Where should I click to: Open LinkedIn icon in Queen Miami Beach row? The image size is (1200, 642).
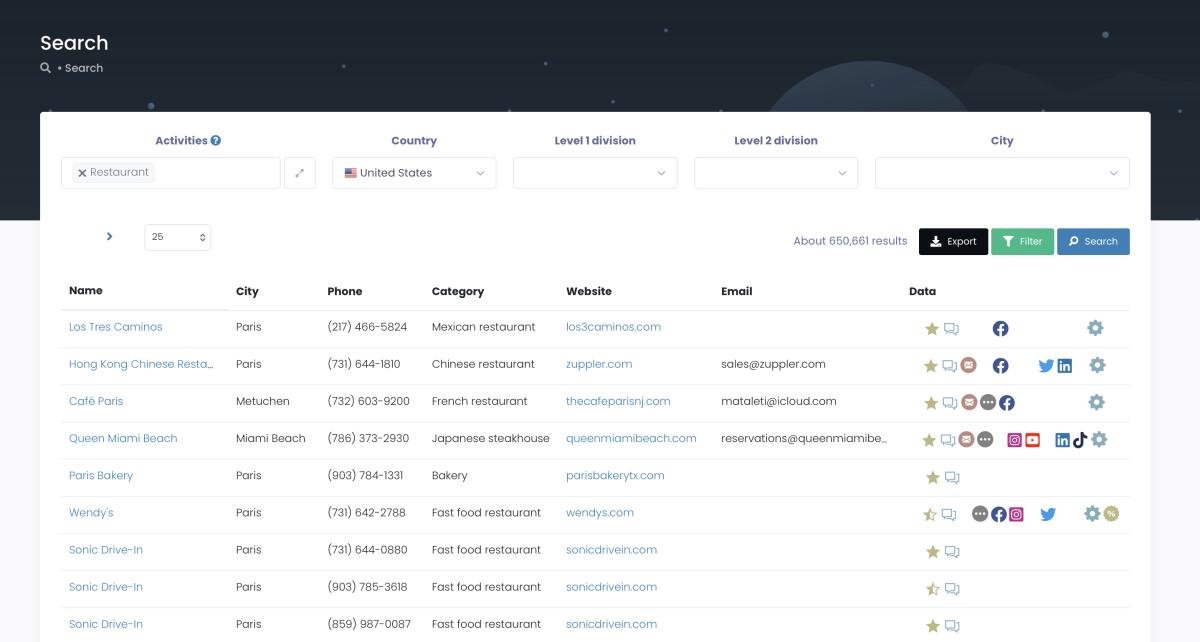point(1062,440)
